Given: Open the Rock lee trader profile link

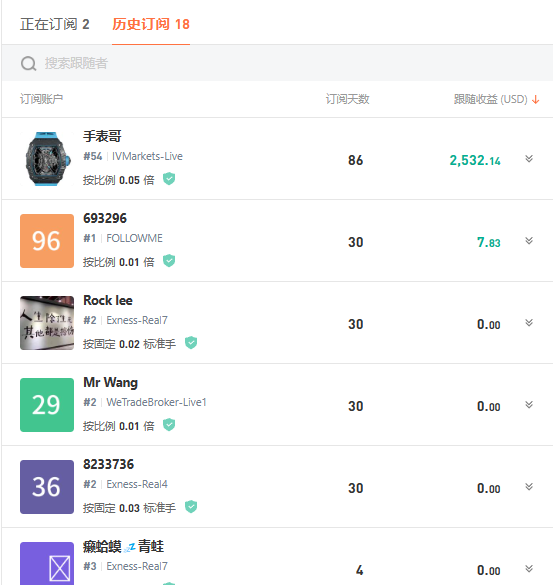Looking at the screenshot, I should 108,300.
